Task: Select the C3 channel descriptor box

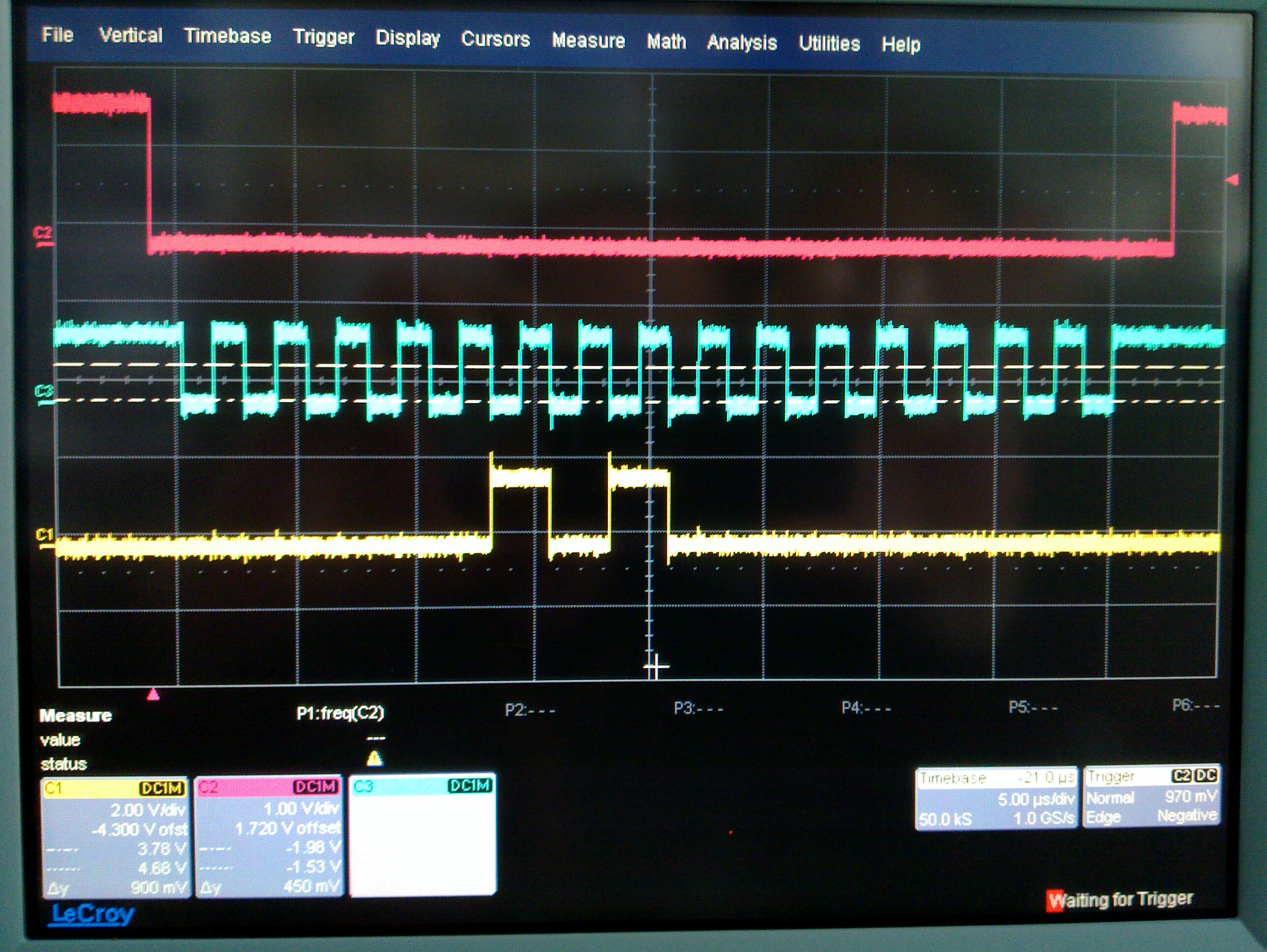Action: coord(422,835)
